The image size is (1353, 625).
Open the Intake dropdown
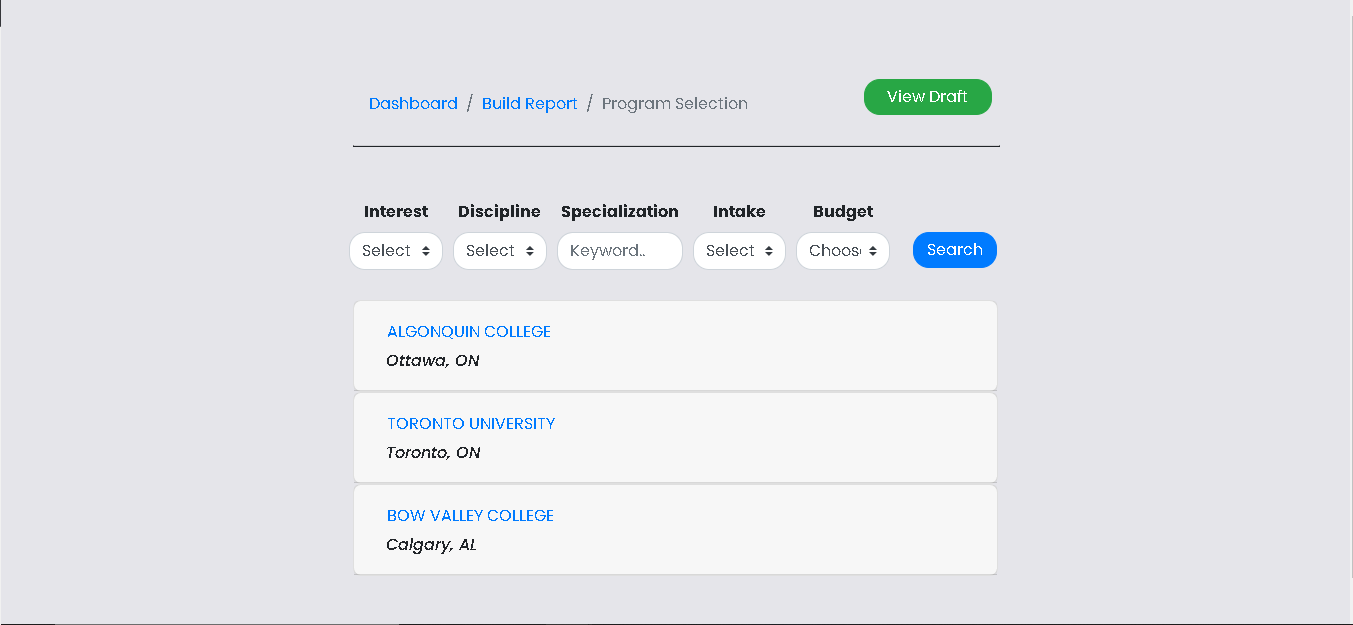click(x=739, y=251)
